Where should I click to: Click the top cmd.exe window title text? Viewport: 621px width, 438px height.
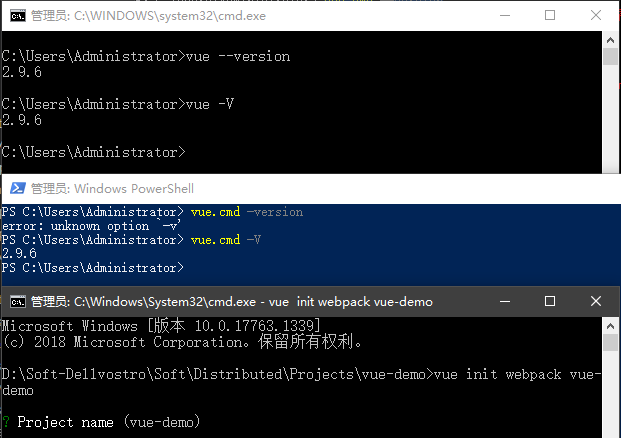pyautogui.click(x=148, y=16)
